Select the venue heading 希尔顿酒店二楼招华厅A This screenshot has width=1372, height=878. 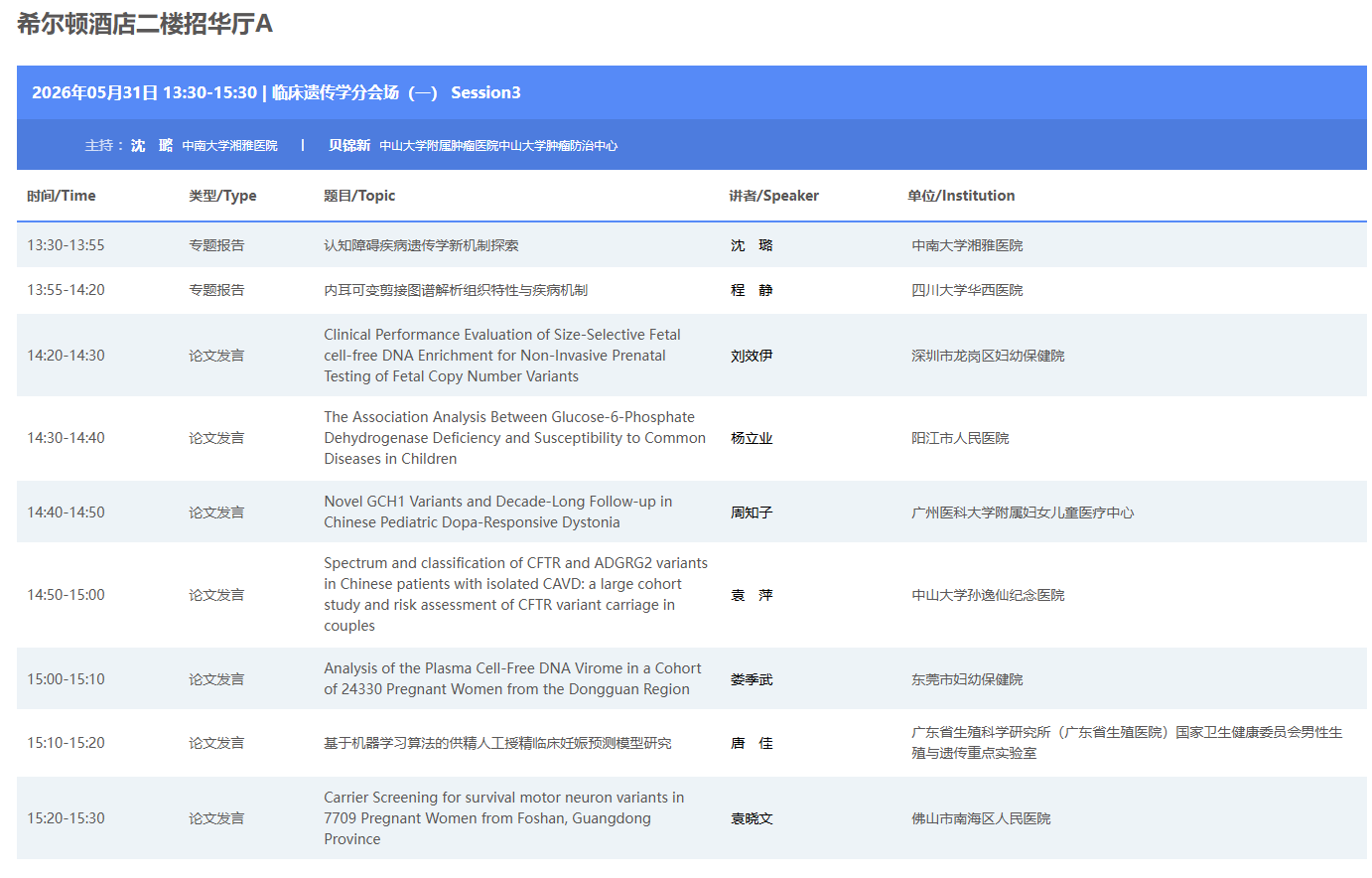(x=145, y=24)
